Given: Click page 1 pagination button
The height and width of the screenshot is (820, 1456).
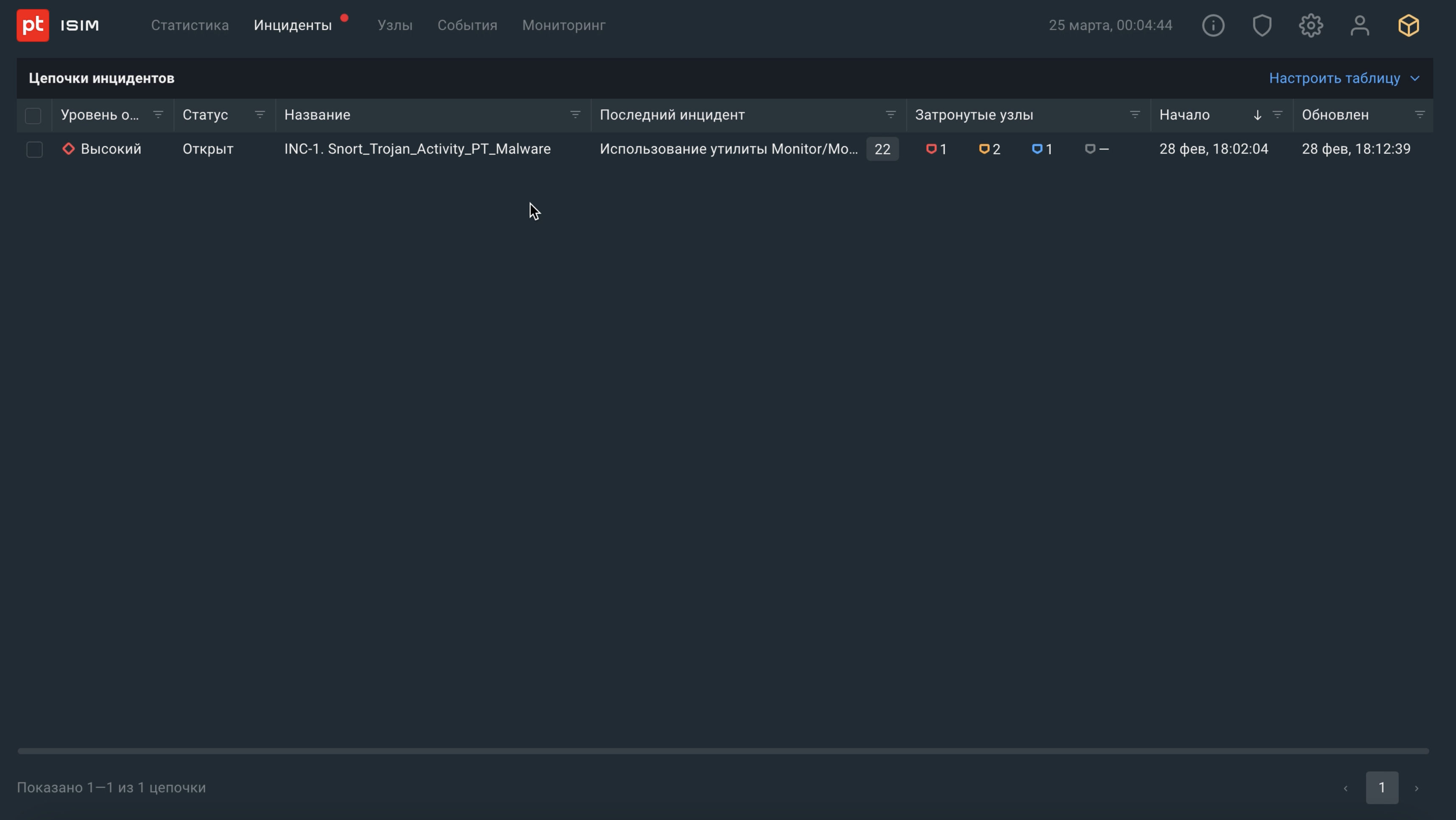Looking at the screenshot, I should pos(1381,787).
